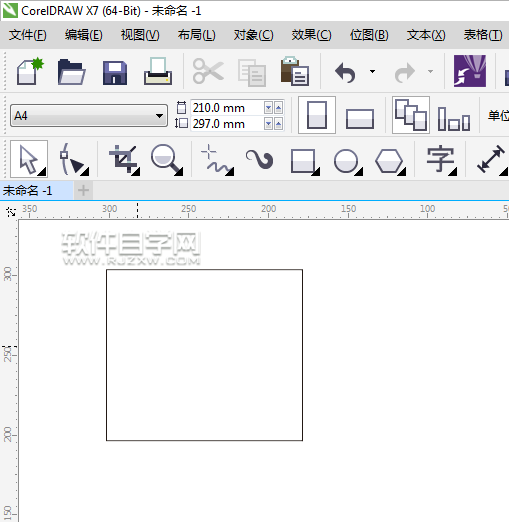Select the Polygon tool
The width and height of the screenshot is (509, 522).
click(390, 162)
